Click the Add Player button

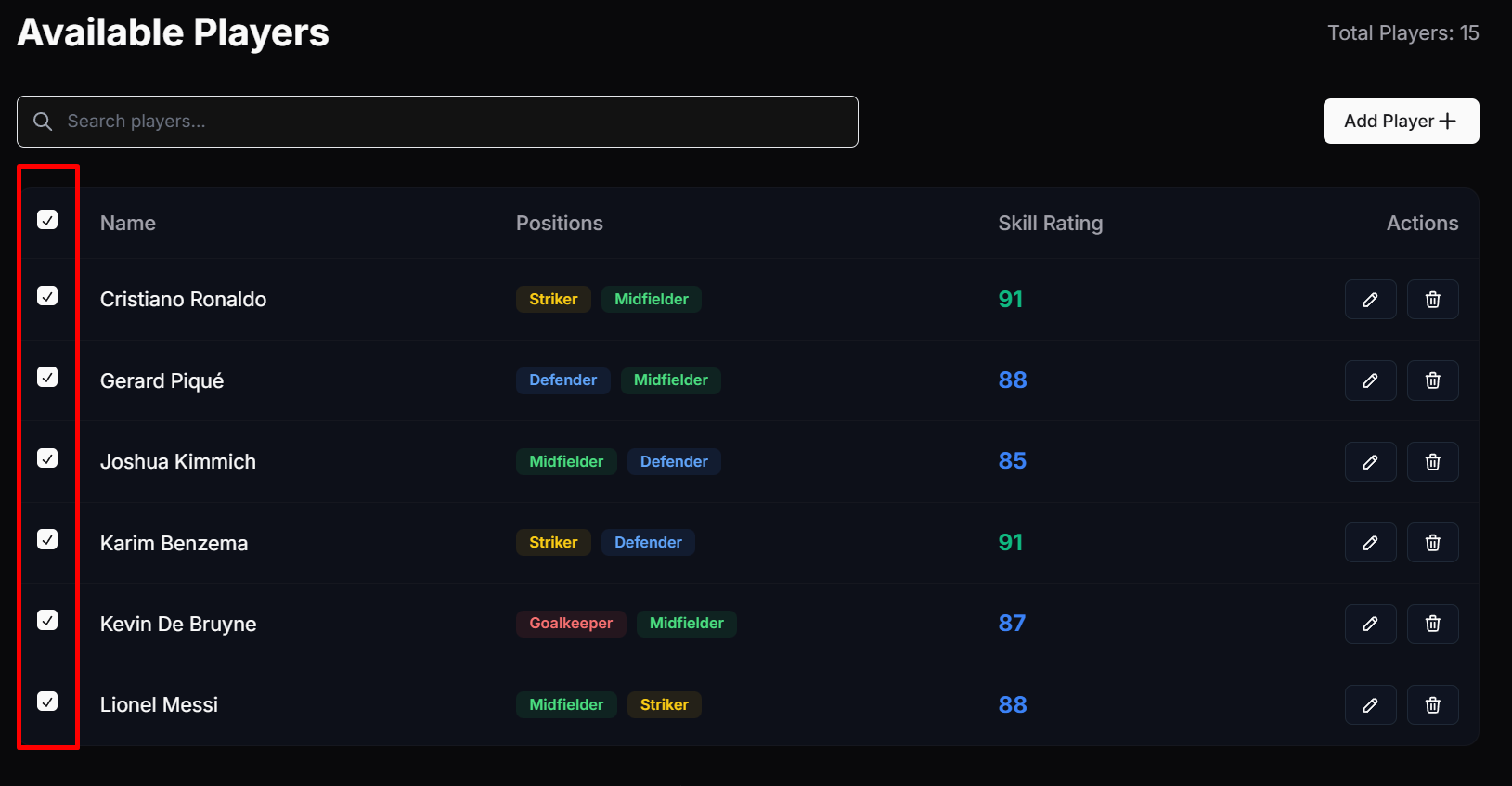1401,121
